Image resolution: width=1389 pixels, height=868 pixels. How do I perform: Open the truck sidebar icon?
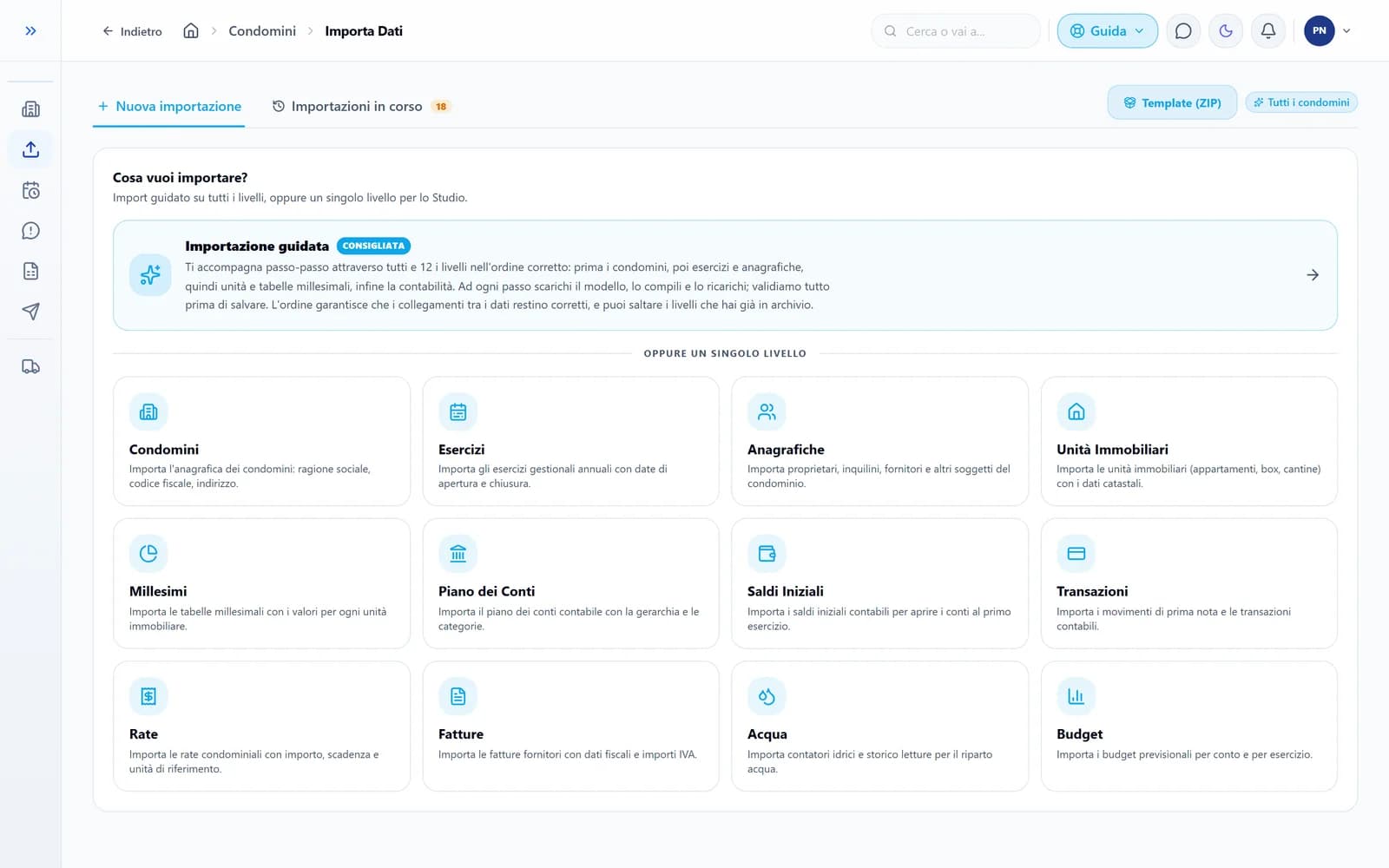tap(30, 366)
